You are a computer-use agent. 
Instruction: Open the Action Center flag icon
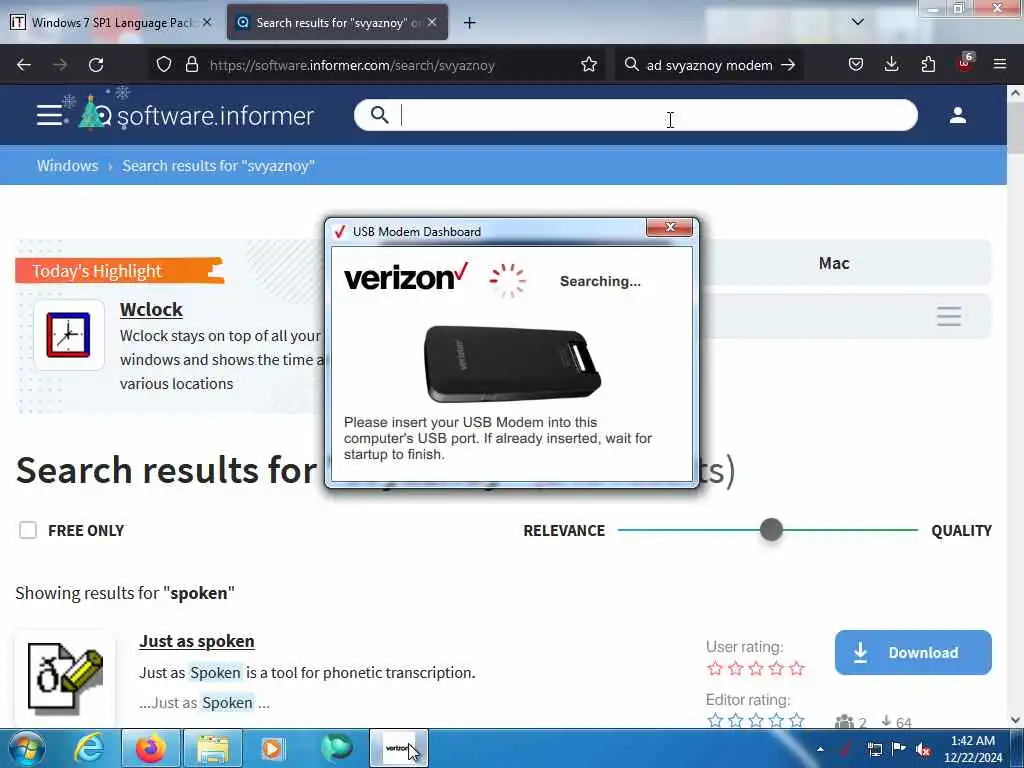point(899,749)
